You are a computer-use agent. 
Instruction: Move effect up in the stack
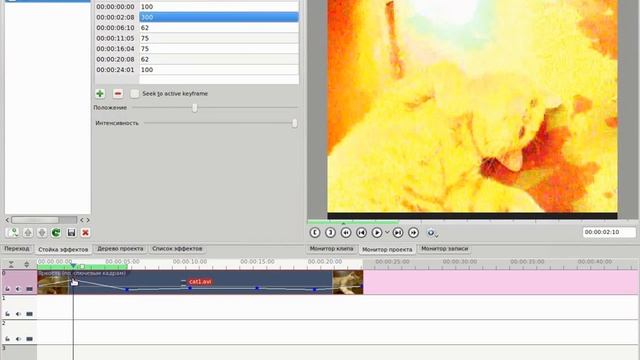point(28,233)
